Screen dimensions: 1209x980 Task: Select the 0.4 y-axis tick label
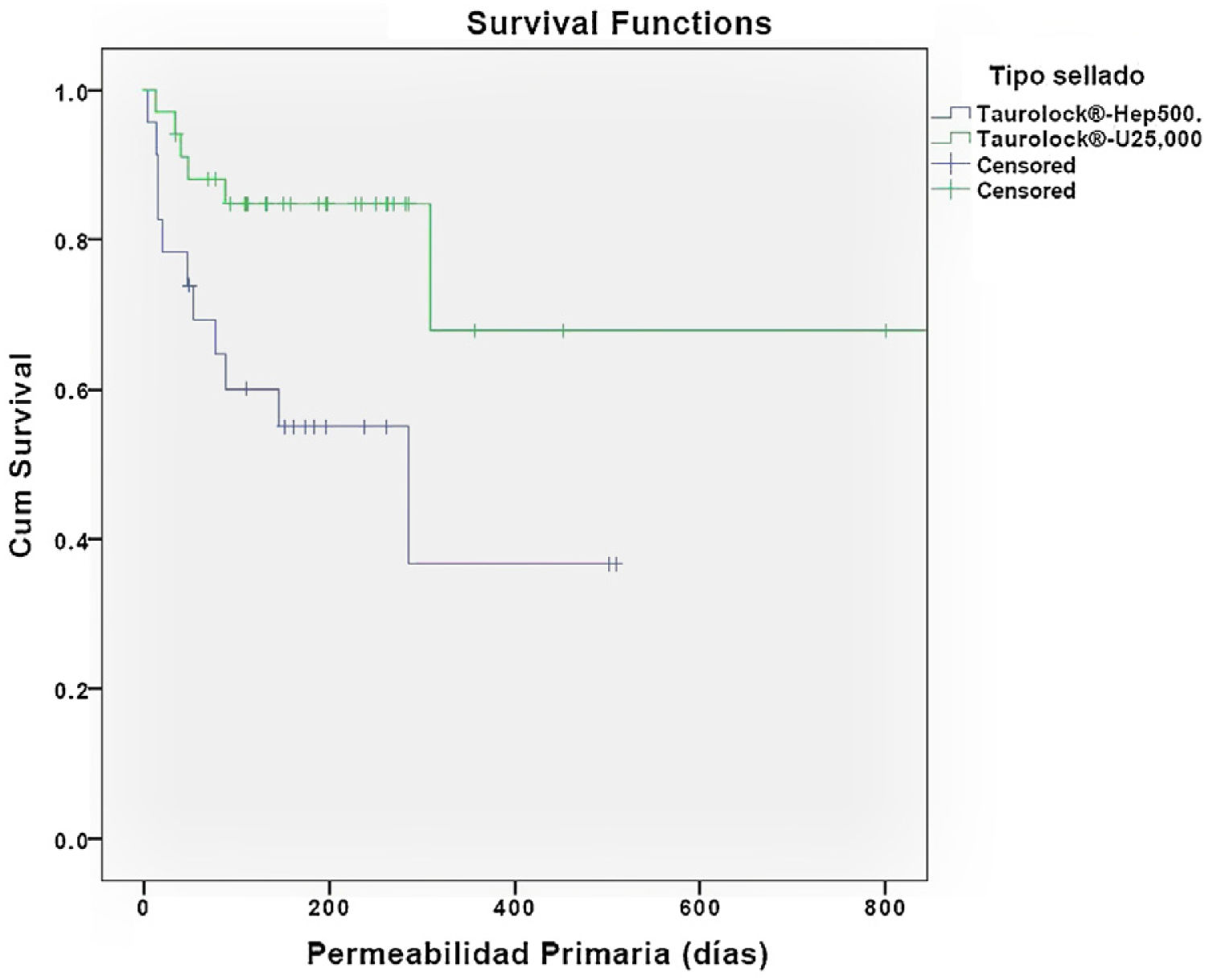[71, 540]
